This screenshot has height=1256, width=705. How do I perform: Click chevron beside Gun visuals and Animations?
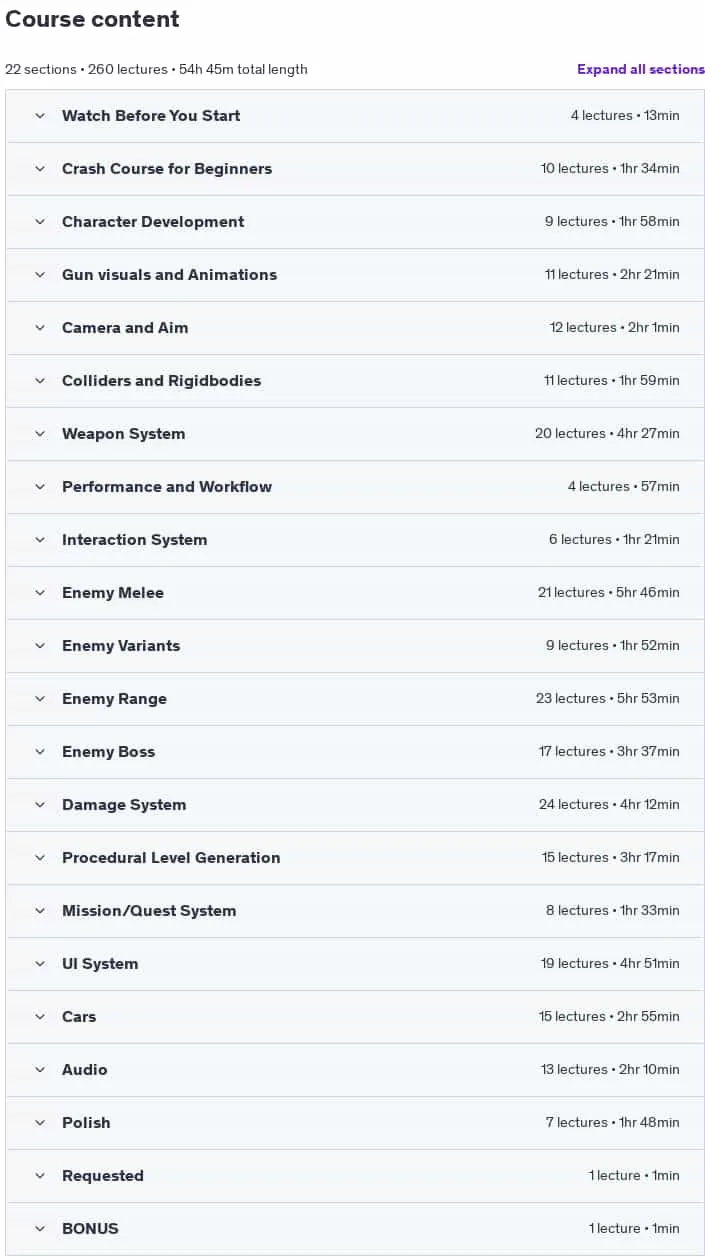40,275
